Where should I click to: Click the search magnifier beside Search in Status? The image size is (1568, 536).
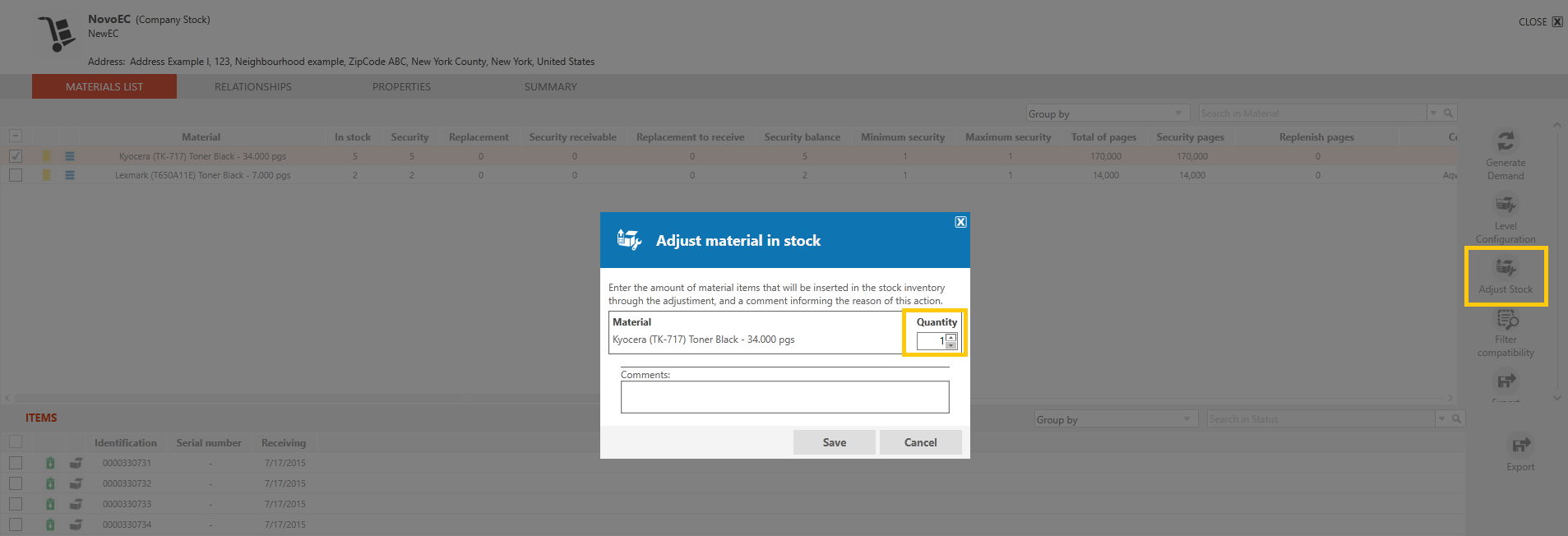point(1456,419)
